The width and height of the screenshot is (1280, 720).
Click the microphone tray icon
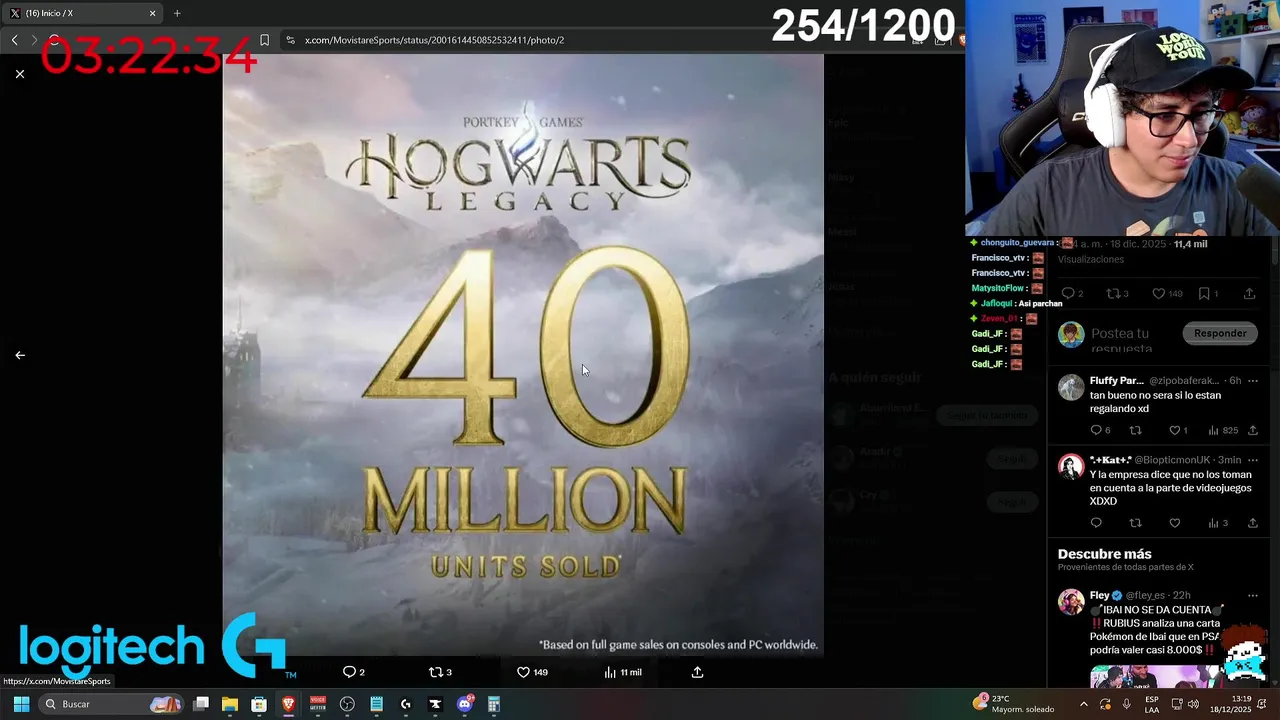point(1127,704)
